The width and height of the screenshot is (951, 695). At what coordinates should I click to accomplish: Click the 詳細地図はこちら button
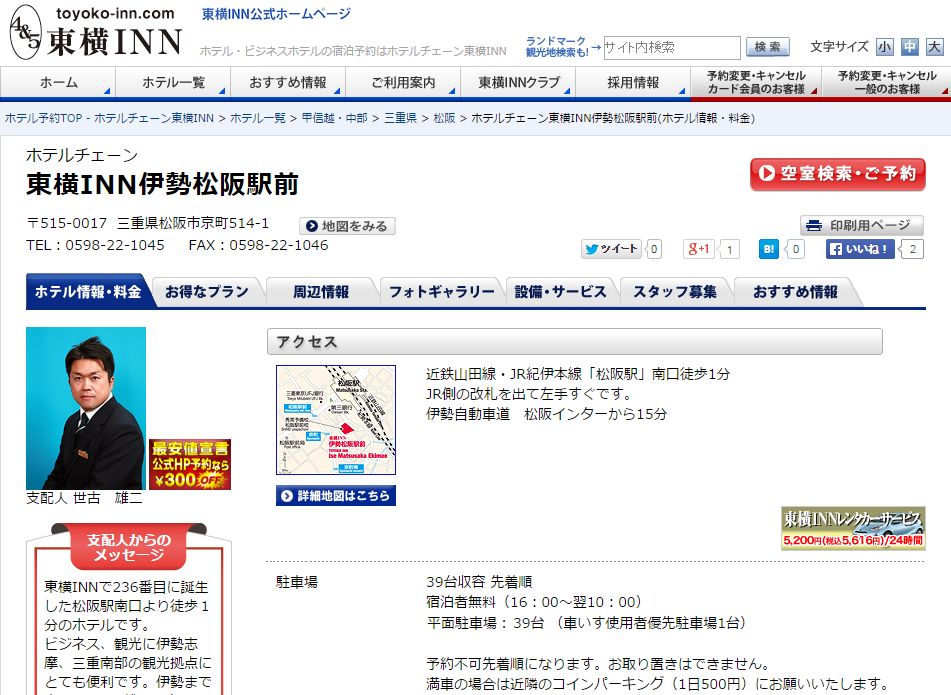(x=336, y=496)
